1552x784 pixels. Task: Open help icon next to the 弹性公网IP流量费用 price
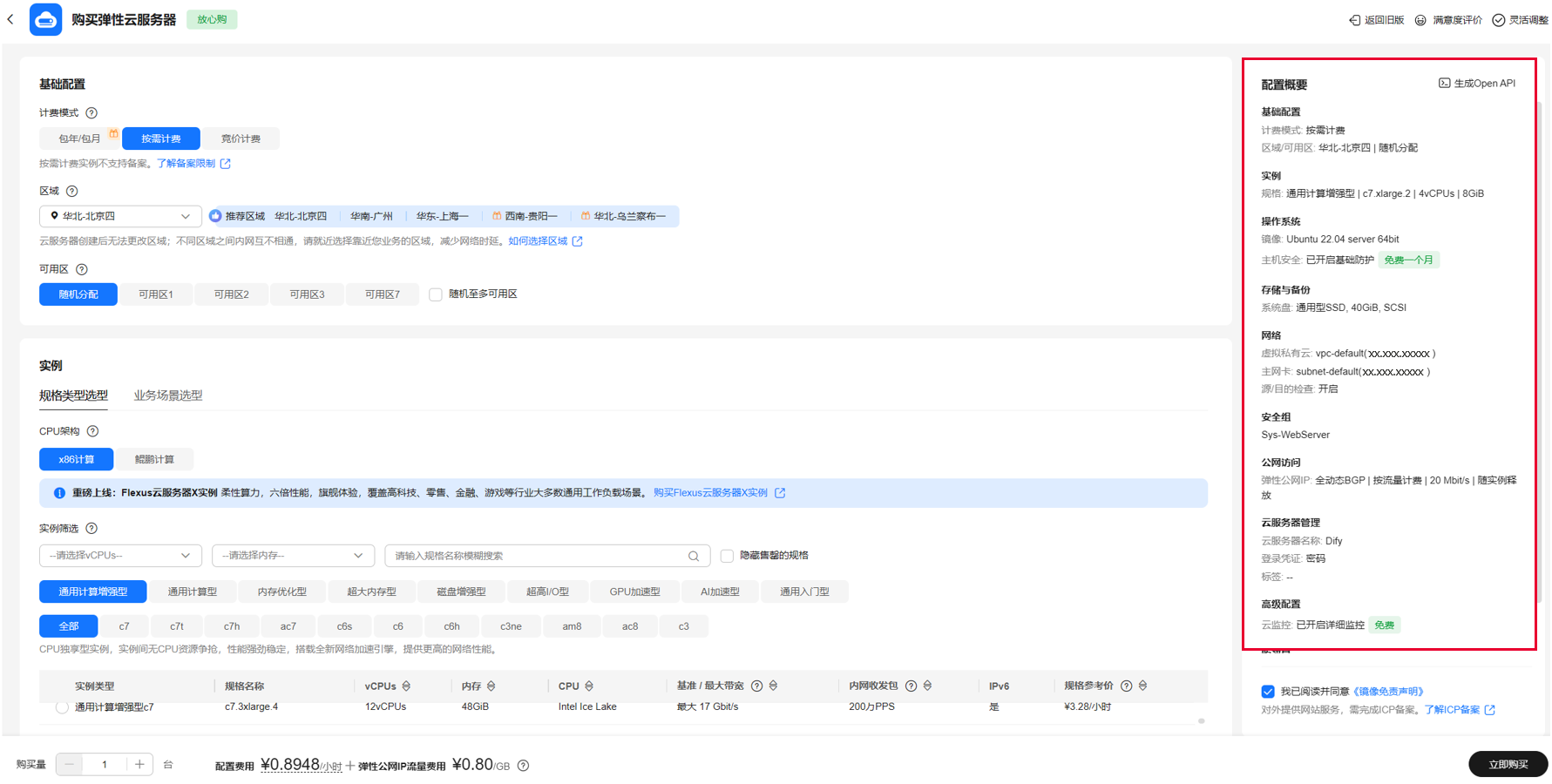(523, 766)
